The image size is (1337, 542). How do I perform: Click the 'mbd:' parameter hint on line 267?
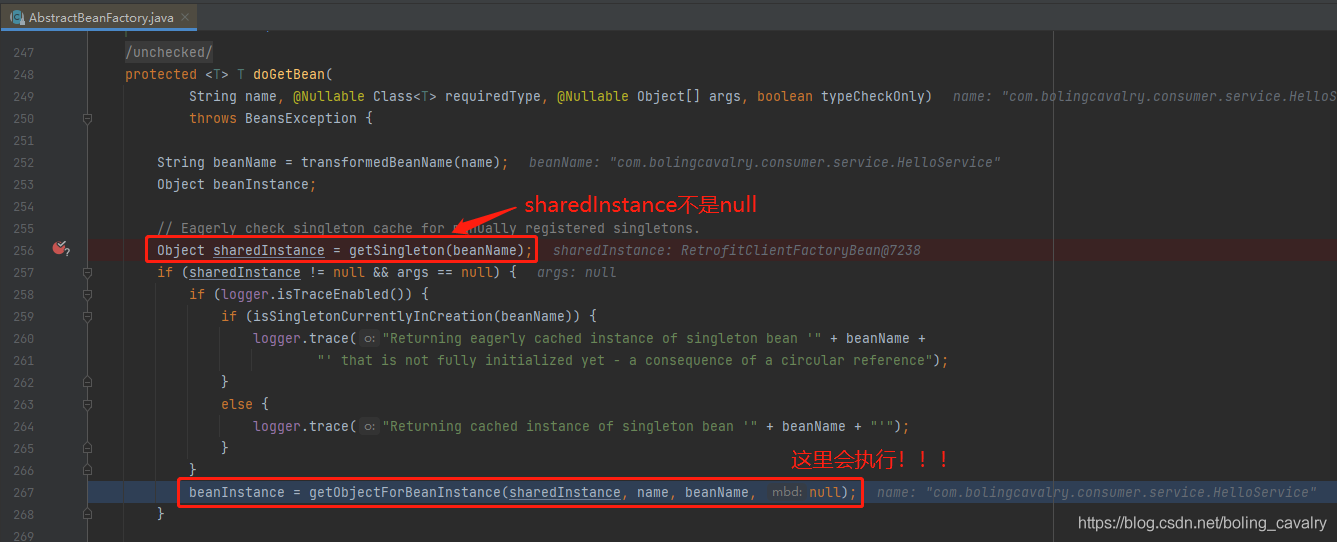(x=788, y=492)
